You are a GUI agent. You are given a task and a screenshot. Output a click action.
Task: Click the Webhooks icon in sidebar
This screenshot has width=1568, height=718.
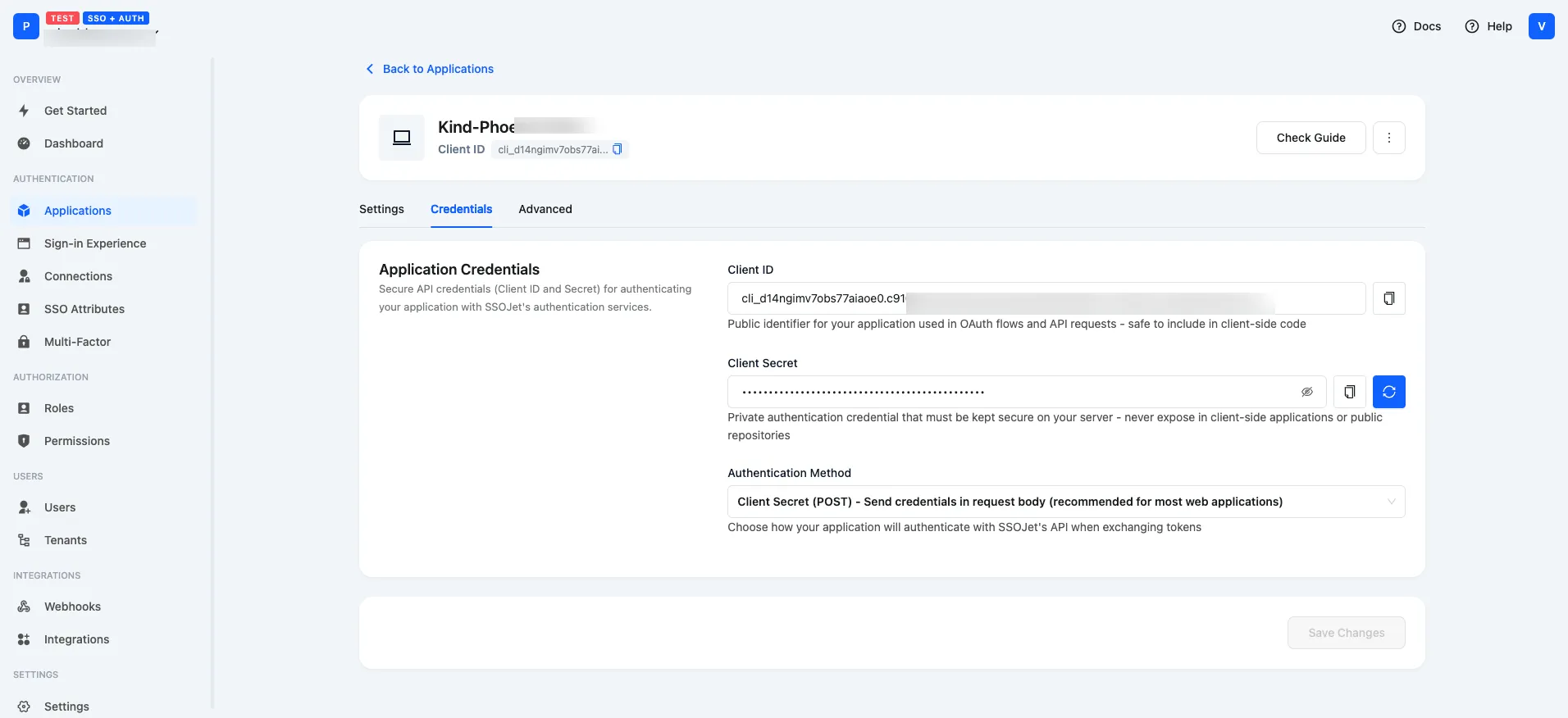[x=24, y=607]
